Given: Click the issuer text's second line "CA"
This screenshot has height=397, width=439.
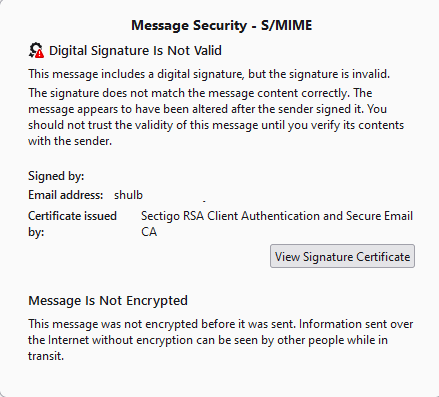Looking at the screenshot, I should pyautogui.click(x=149, y=232).
